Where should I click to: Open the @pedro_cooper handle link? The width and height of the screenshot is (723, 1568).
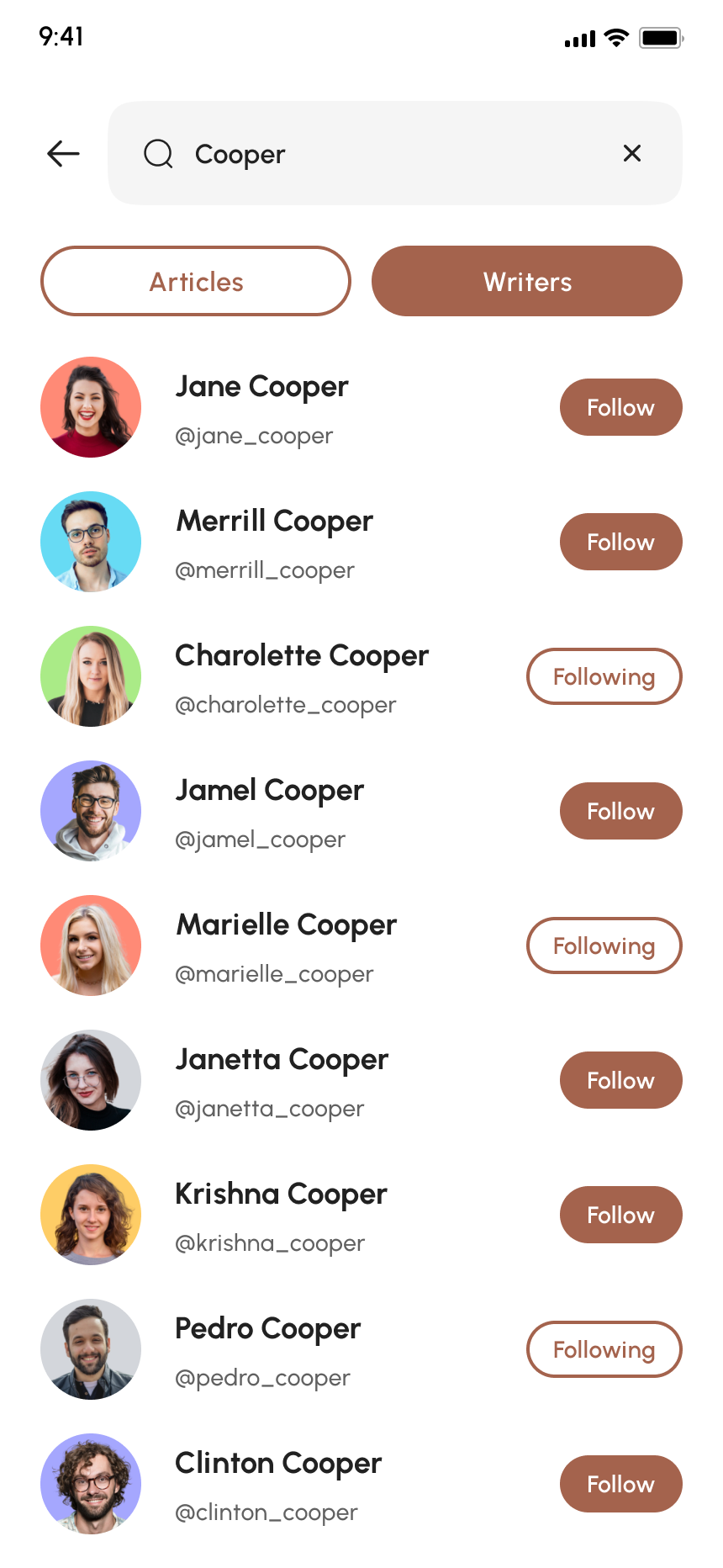[x=262, y=1378]
